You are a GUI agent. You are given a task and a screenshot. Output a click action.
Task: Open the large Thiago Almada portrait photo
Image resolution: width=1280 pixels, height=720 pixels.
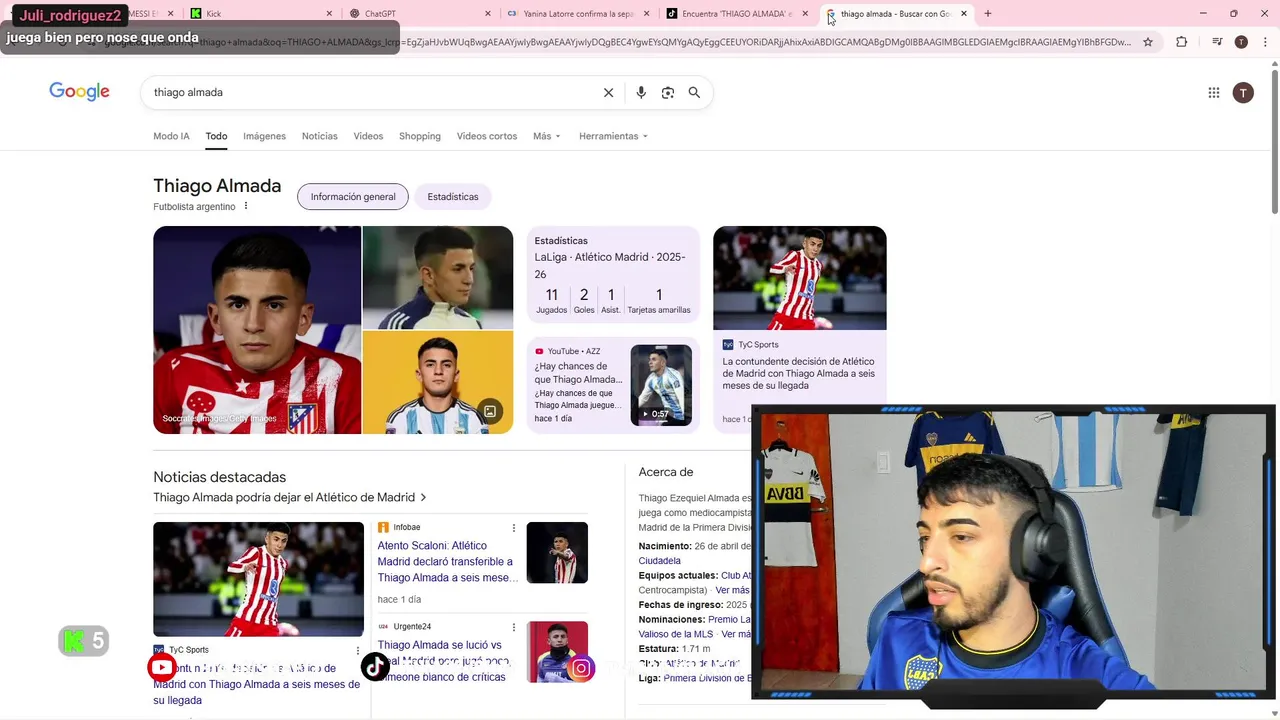pyautogui.click(x=257, y=330)
